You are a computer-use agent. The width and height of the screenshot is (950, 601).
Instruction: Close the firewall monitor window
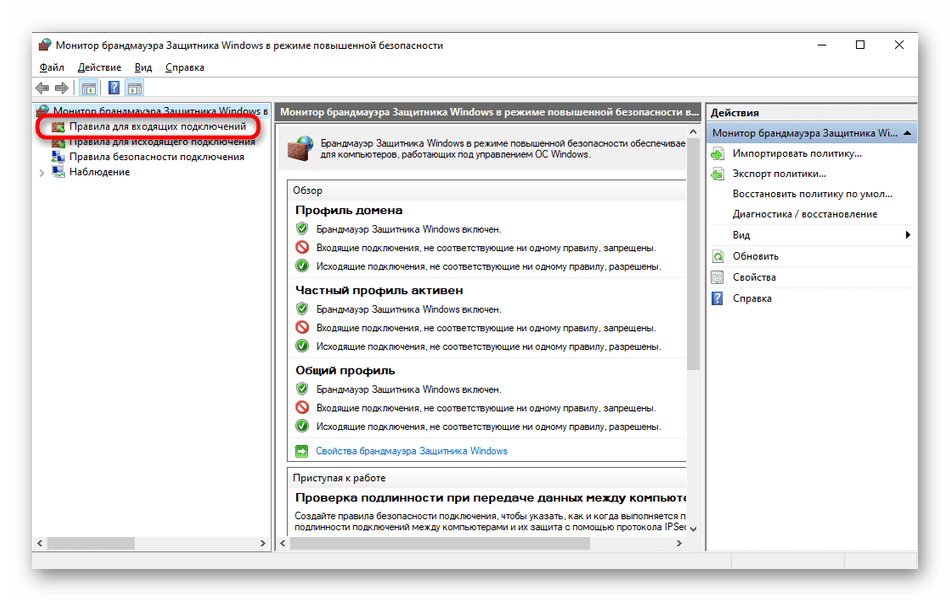[x=899, y=45]
